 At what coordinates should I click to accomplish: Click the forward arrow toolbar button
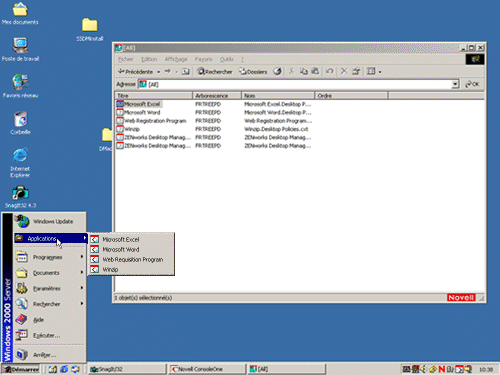168,71
